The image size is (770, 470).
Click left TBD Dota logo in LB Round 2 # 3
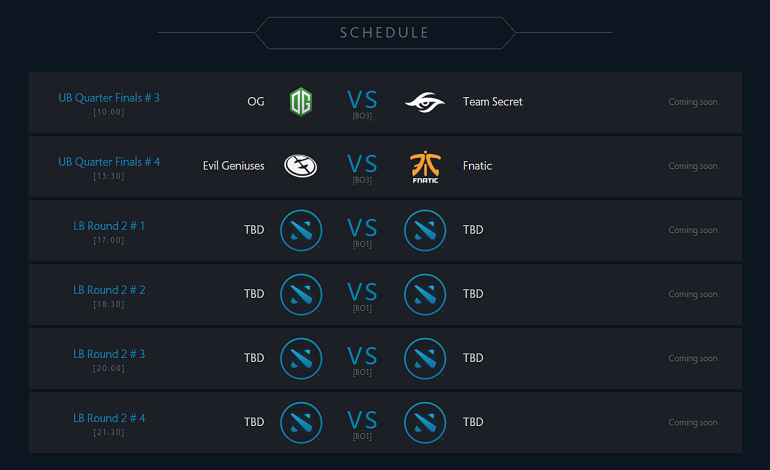(x=301, y=359)
